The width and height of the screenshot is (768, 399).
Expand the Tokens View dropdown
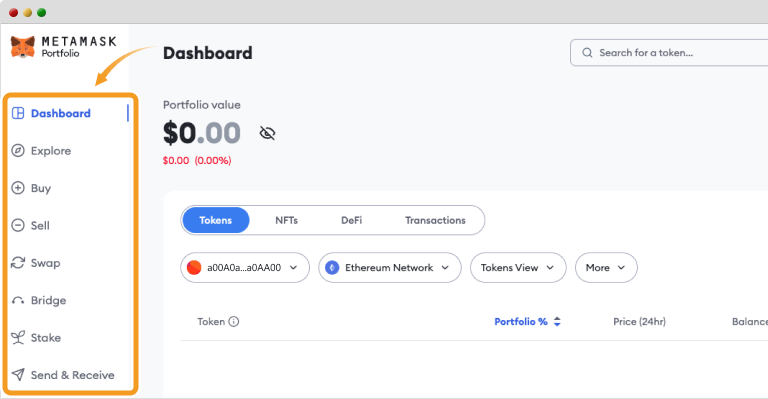pos(518,267)
